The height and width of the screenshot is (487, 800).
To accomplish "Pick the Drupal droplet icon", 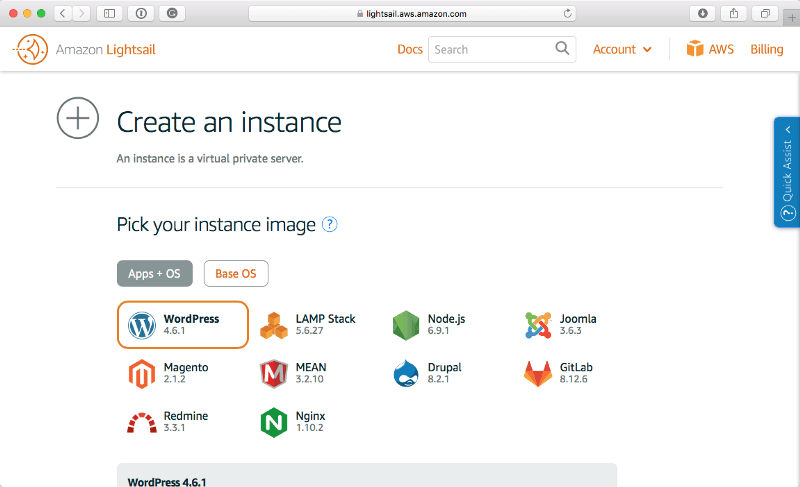I will pos(405,374).
